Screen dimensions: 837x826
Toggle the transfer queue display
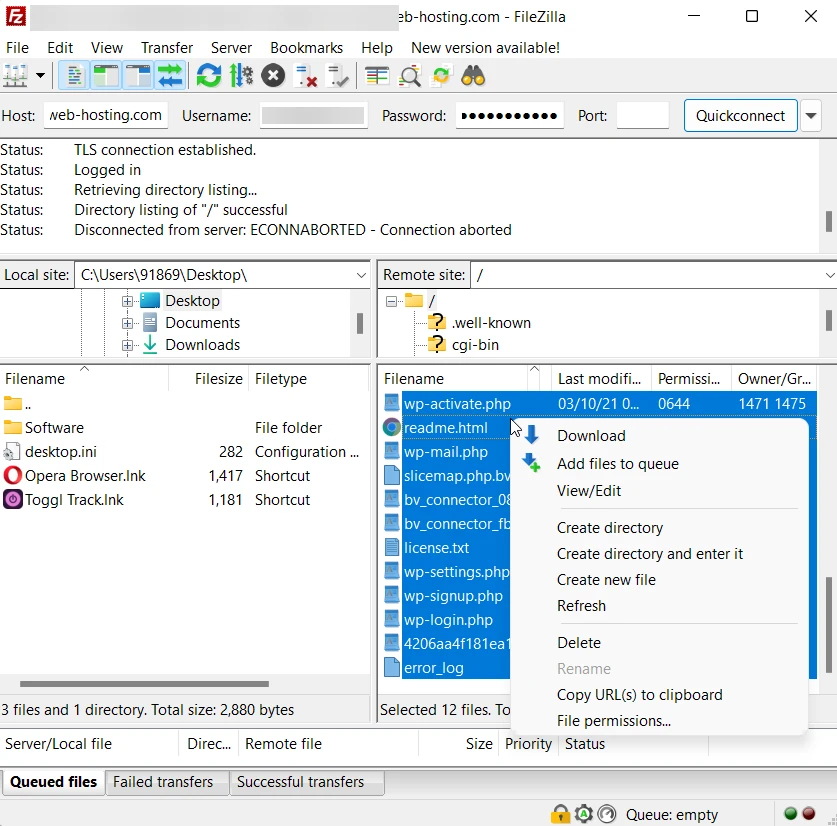tap(170, 76)
